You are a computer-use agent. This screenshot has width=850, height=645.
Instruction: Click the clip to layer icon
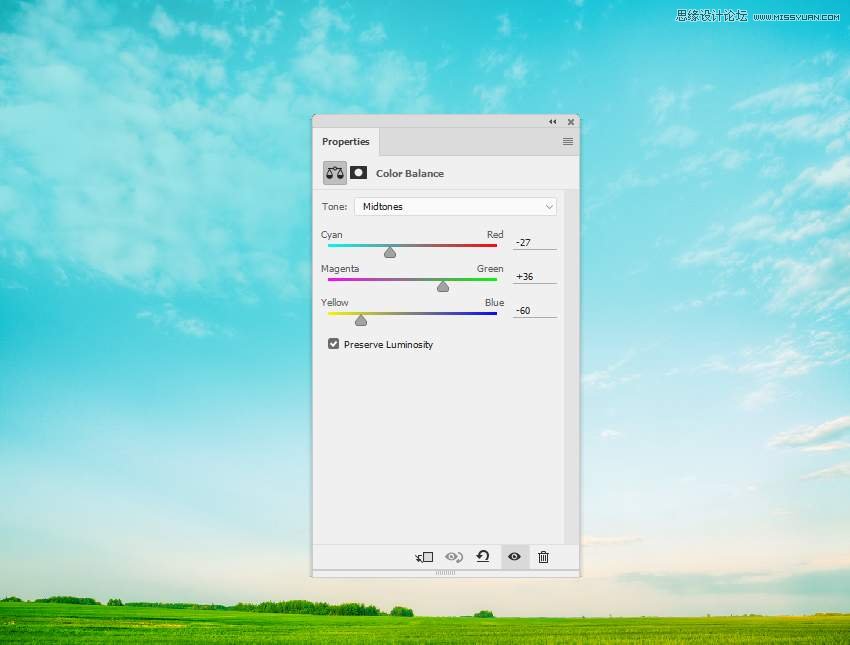[424, 557]
